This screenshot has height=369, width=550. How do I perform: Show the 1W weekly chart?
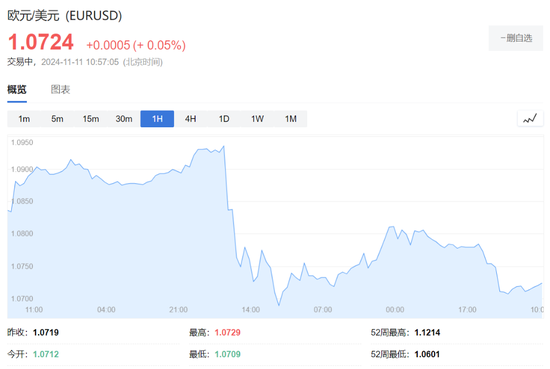(x=257, y=119)
